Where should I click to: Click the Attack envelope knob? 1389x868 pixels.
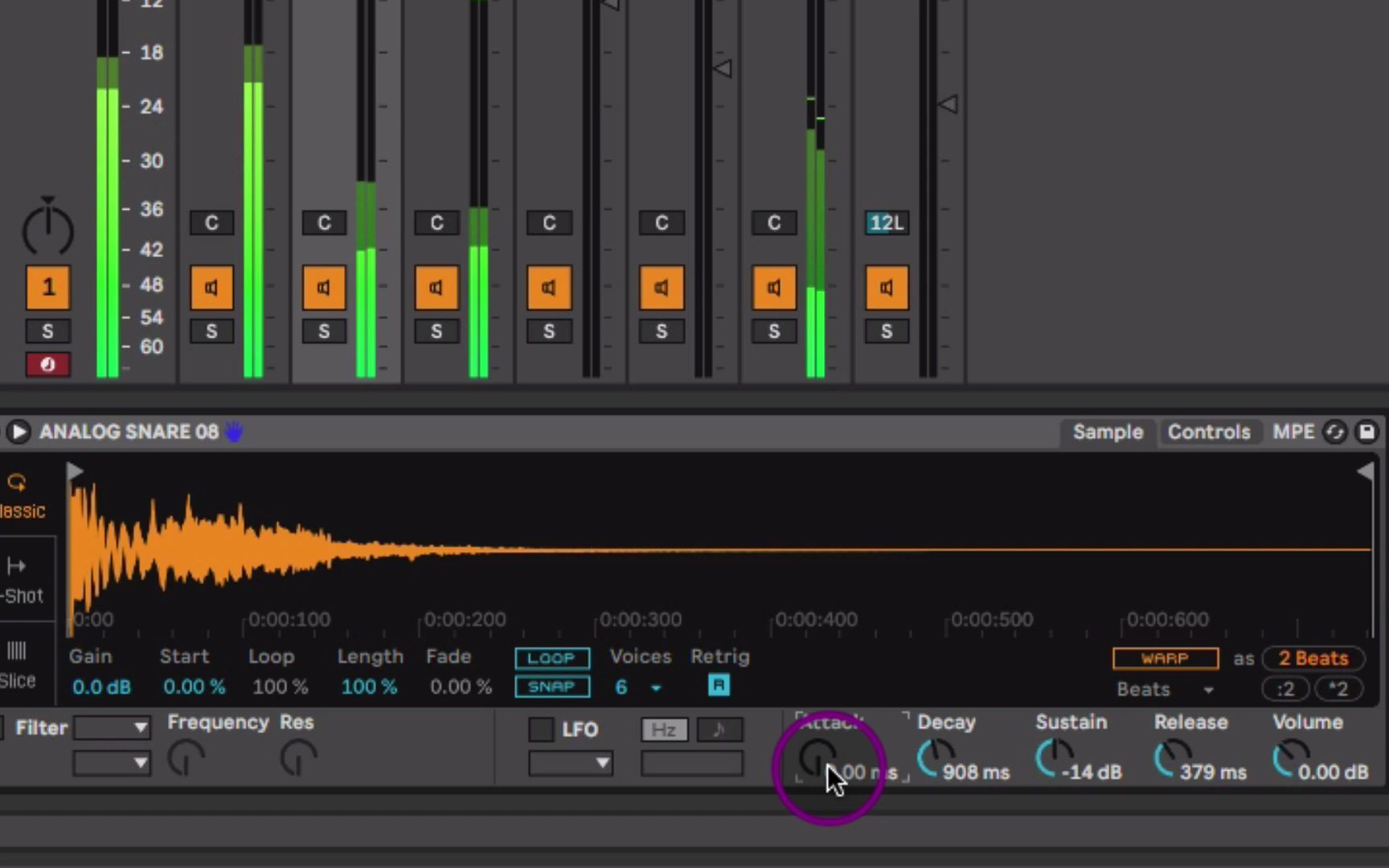pos(817,758)
